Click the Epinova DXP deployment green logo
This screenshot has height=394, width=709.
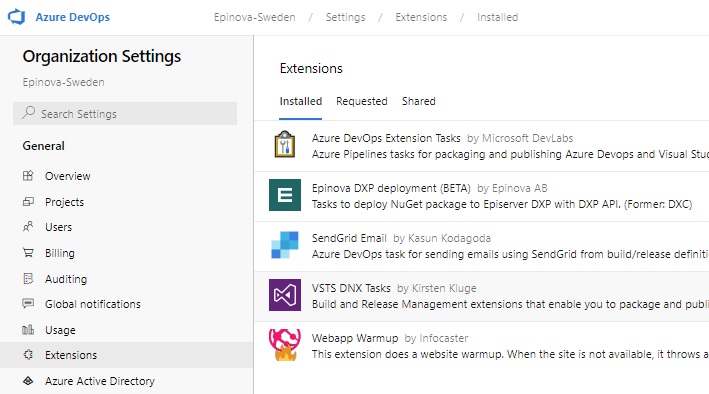point(285,195)
